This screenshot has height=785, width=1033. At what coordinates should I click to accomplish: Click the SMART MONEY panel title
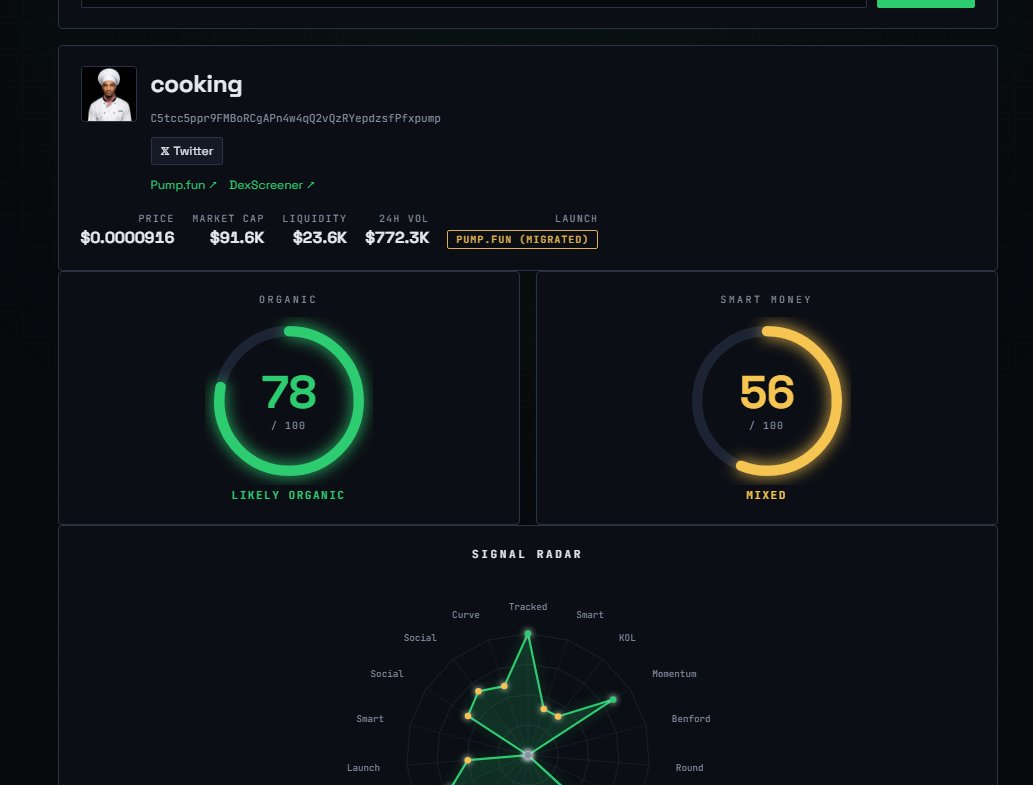pyautogui.click(x=766, y=300)
